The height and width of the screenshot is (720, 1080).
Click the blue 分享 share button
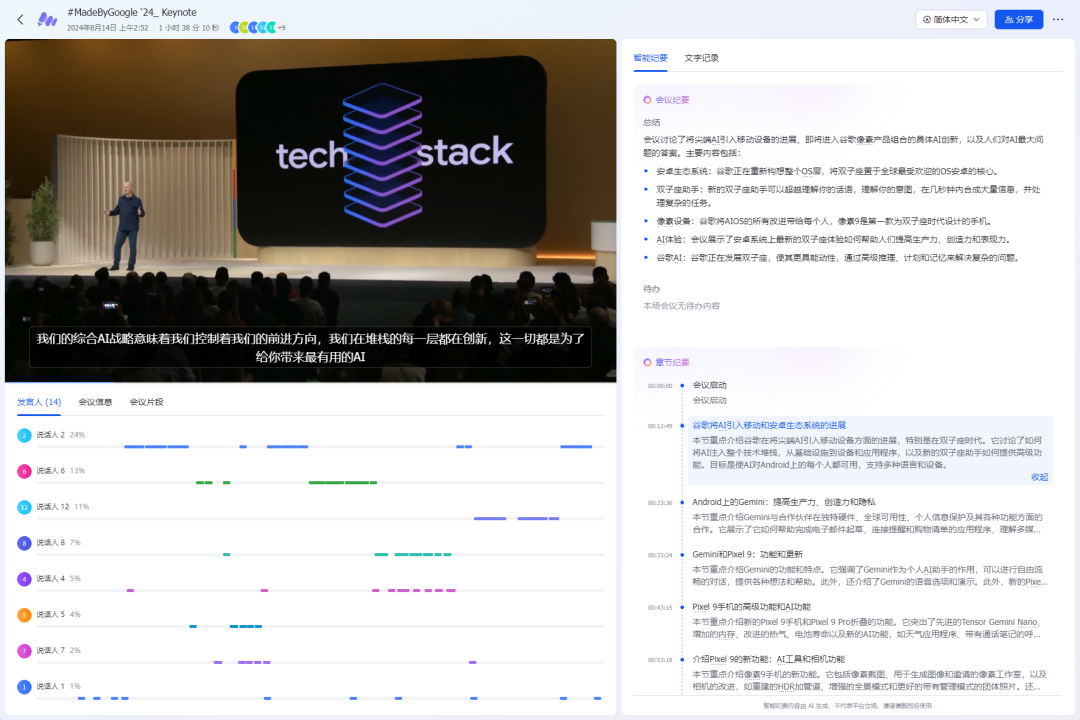coord(1019,19)
